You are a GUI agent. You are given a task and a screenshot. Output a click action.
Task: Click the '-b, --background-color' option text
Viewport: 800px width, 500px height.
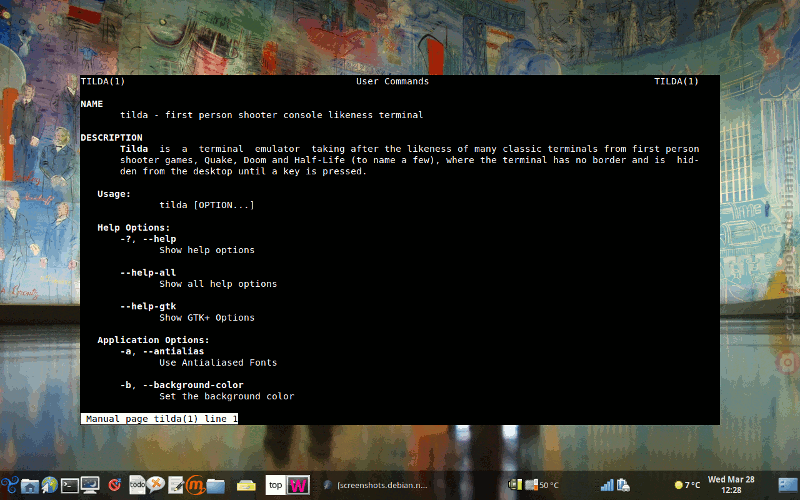pyautogui.click(x=182, y=385)
